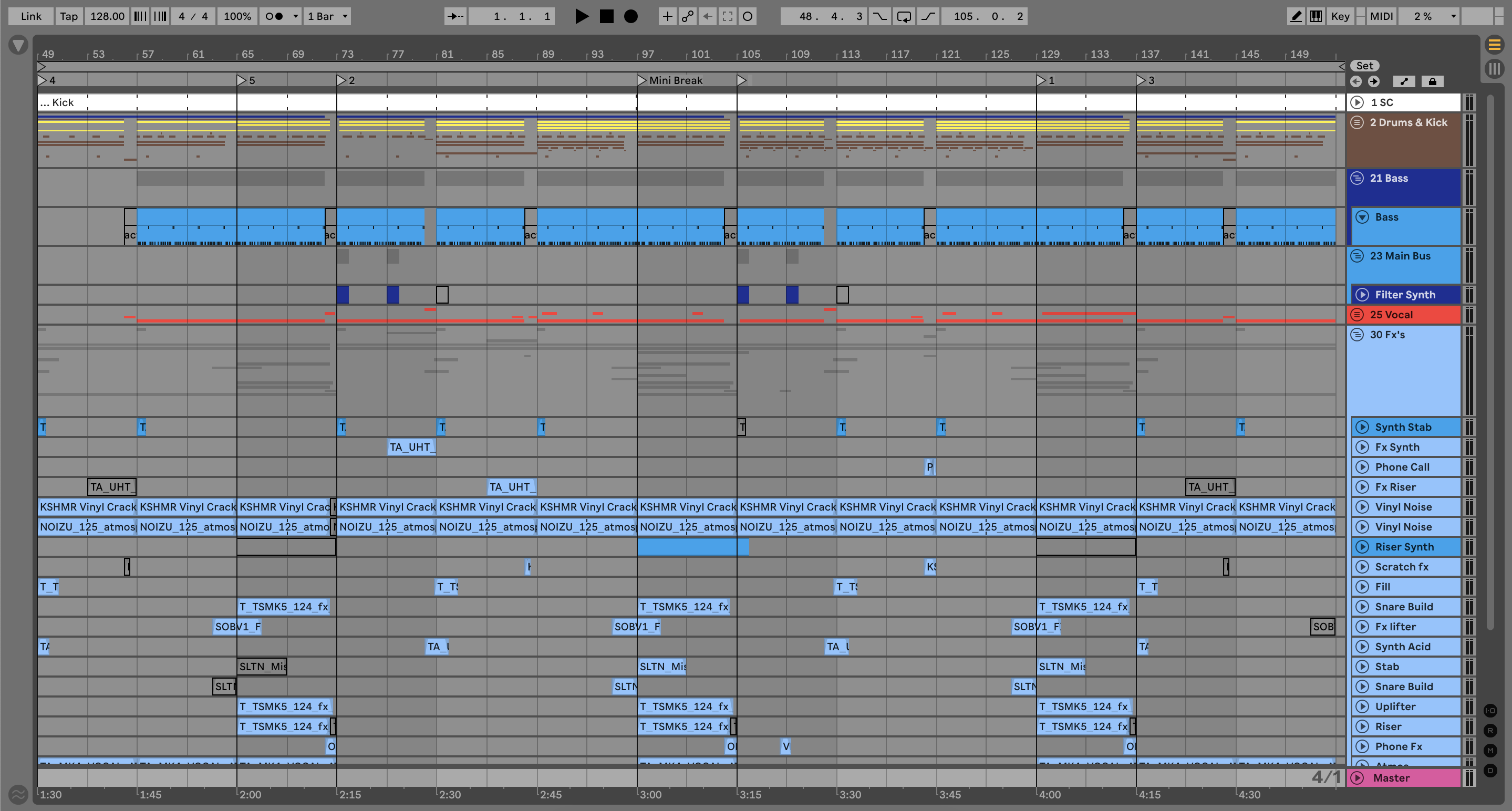
Task: Enable Key map mode
Action: point(1340,16)
